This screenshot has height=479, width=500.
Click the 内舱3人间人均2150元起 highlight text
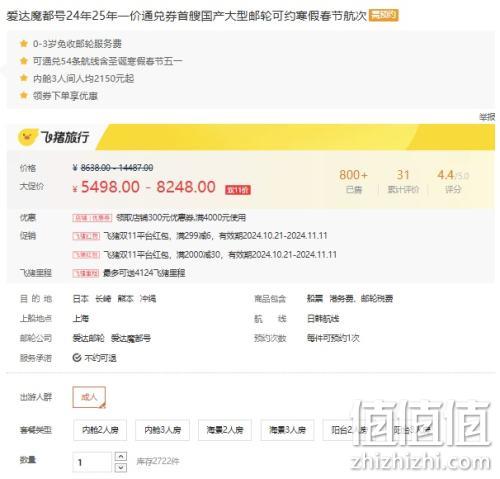[x=83, y=79]
